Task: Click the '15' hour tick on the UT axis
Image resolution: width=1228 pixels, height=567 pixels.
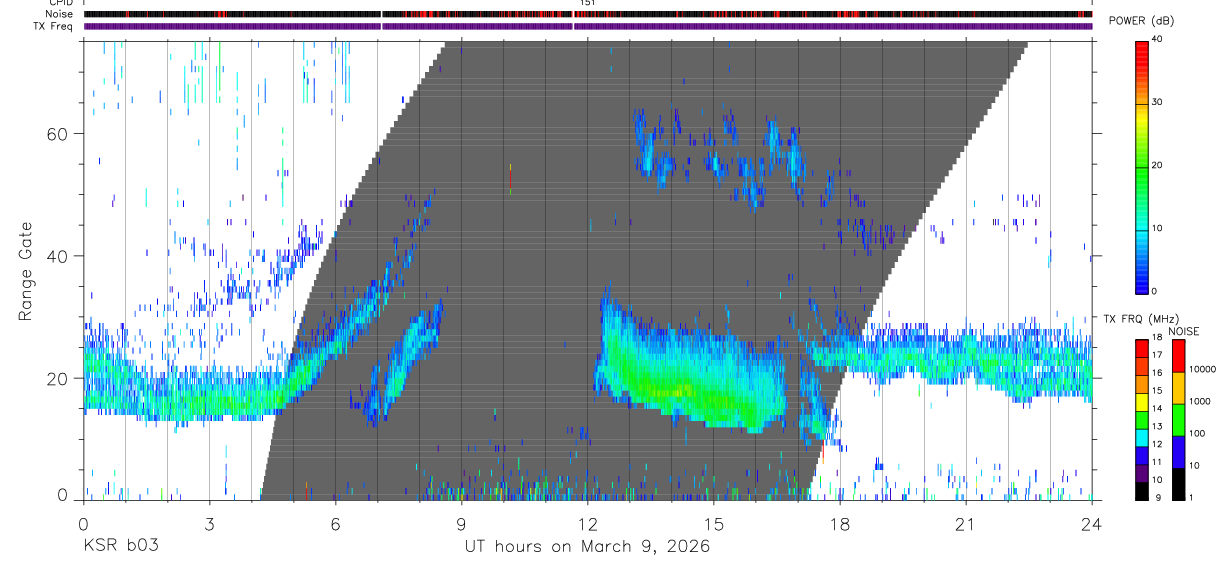Action: coord(714,524)
